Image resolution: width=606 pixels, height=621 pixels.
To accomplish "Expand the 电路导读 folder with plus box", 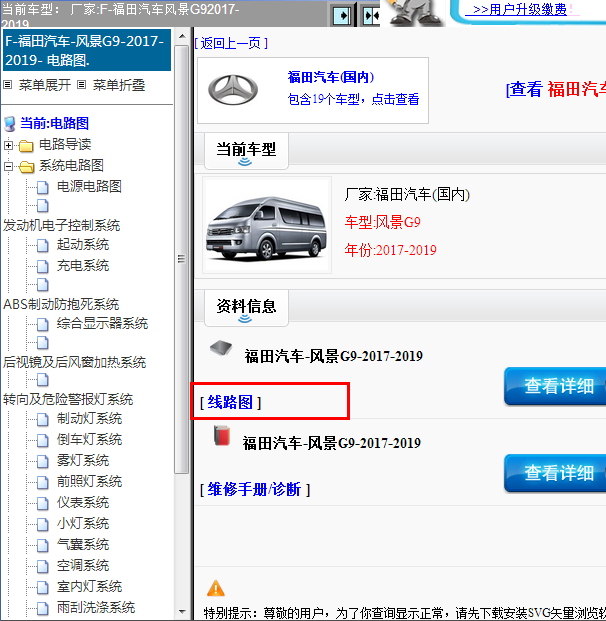I will (x=8, y=145).
